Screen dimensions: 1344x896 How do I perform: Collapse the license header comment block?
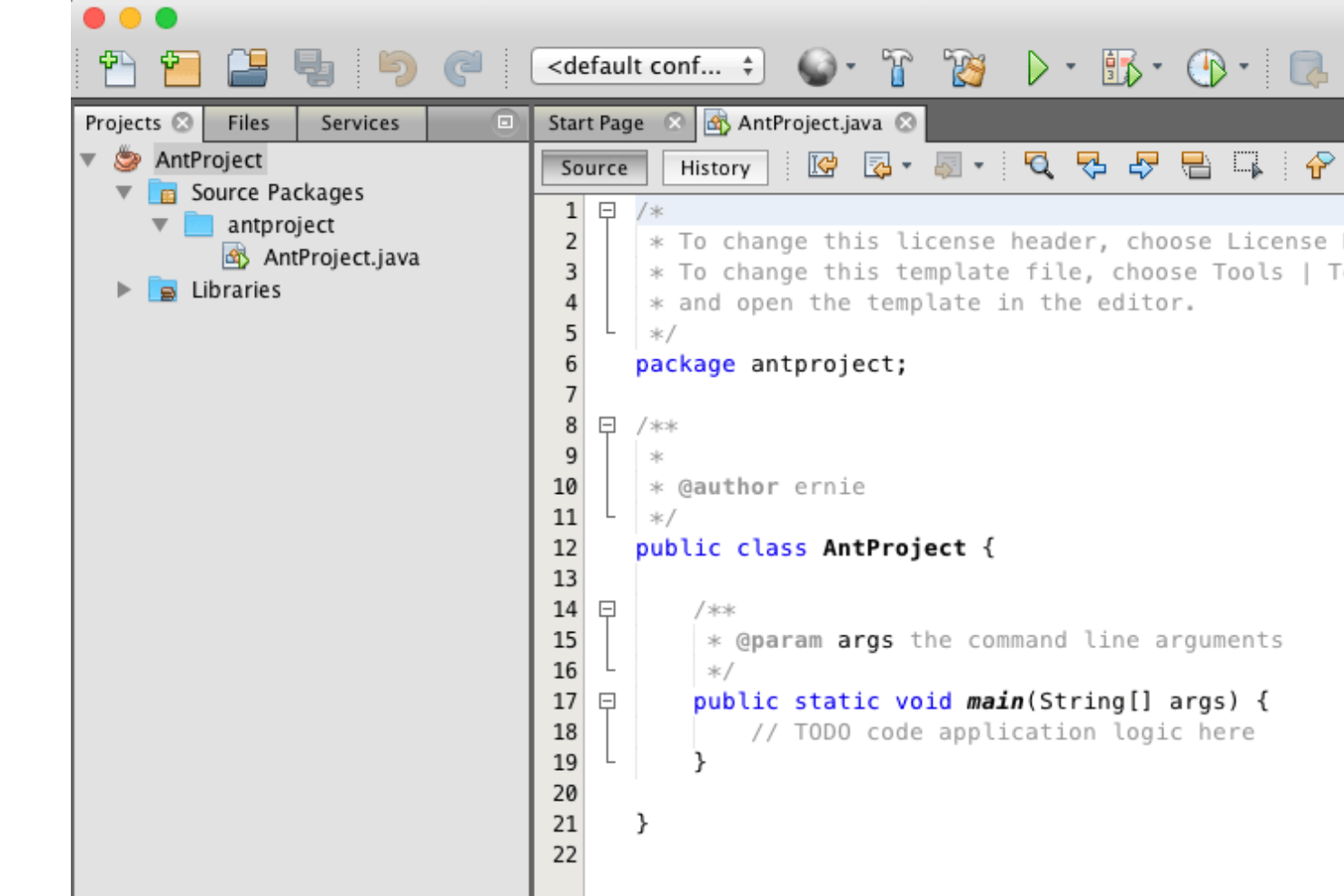click(605, 209)
